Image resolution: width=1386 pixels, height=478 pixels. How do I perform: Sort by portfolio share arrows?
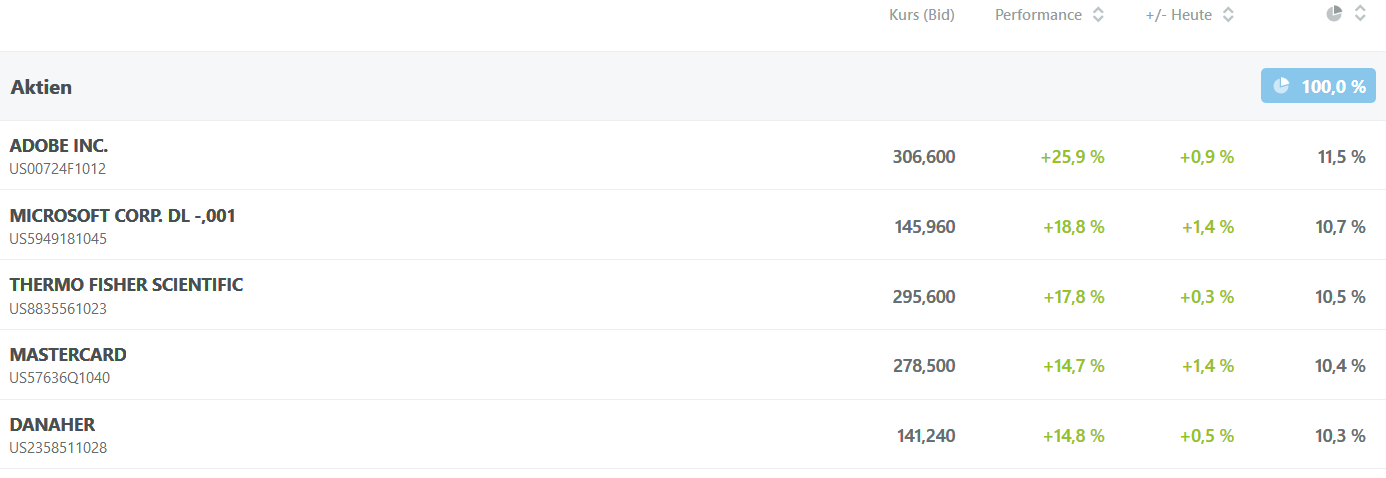1360,14
